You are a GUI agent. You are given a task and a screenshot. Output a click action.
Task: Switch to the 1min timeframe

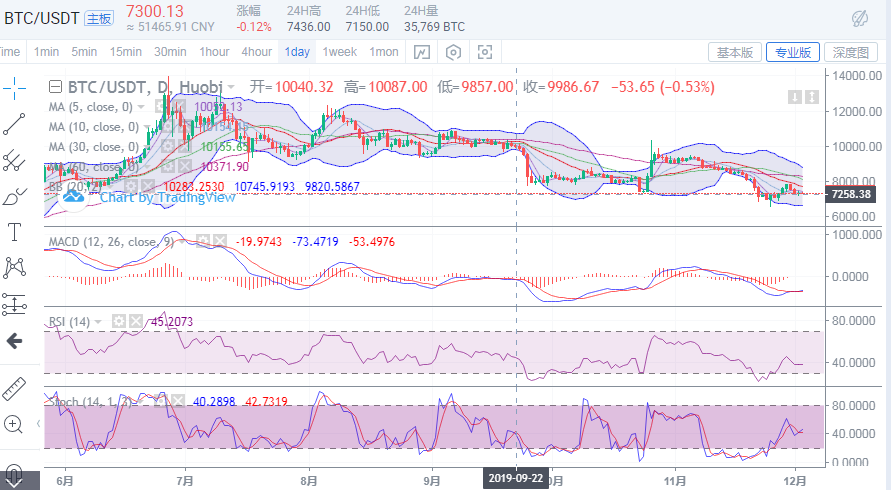point(46,52)
